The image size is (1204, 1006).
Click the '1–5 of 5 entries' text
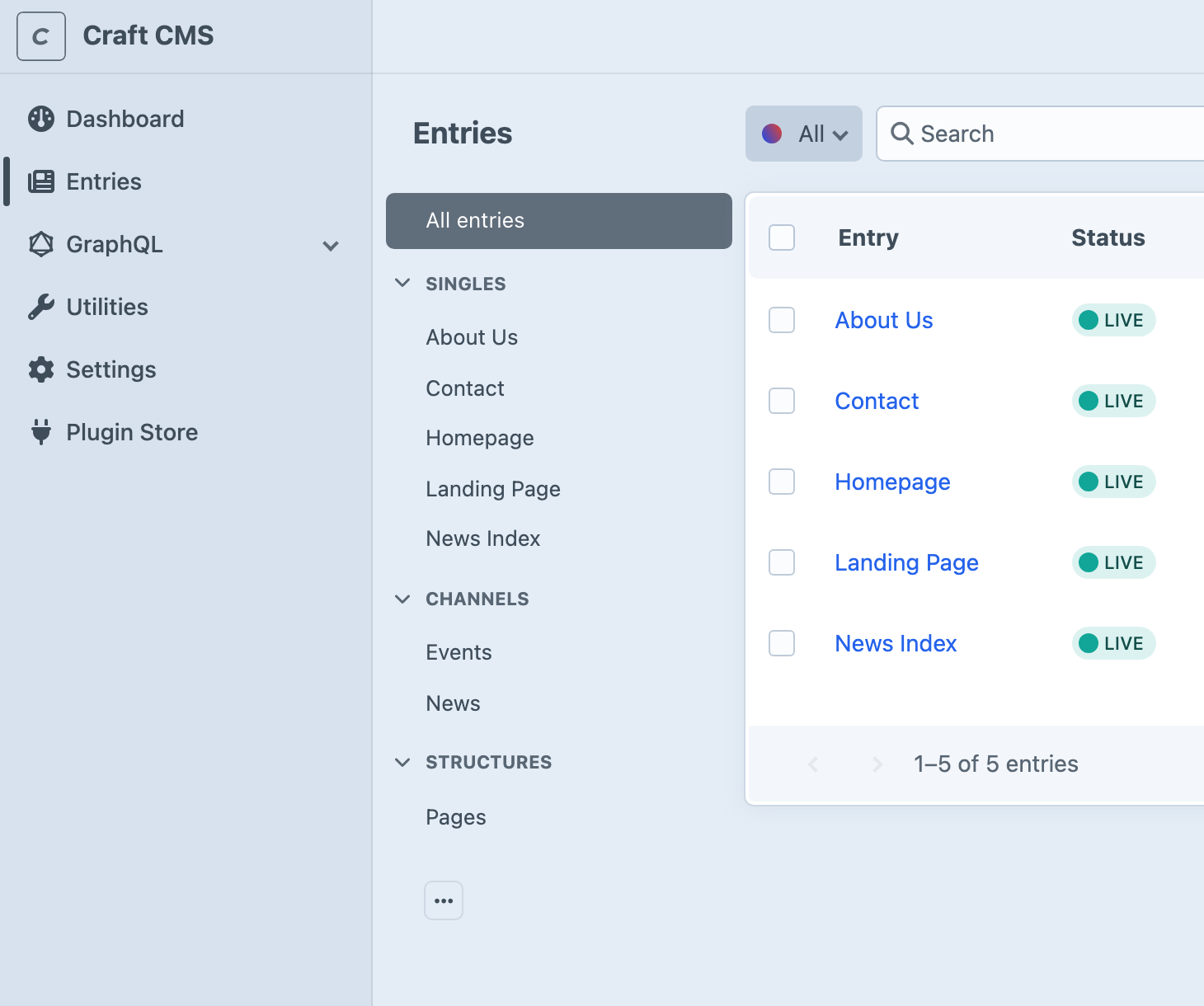[996, 764]
